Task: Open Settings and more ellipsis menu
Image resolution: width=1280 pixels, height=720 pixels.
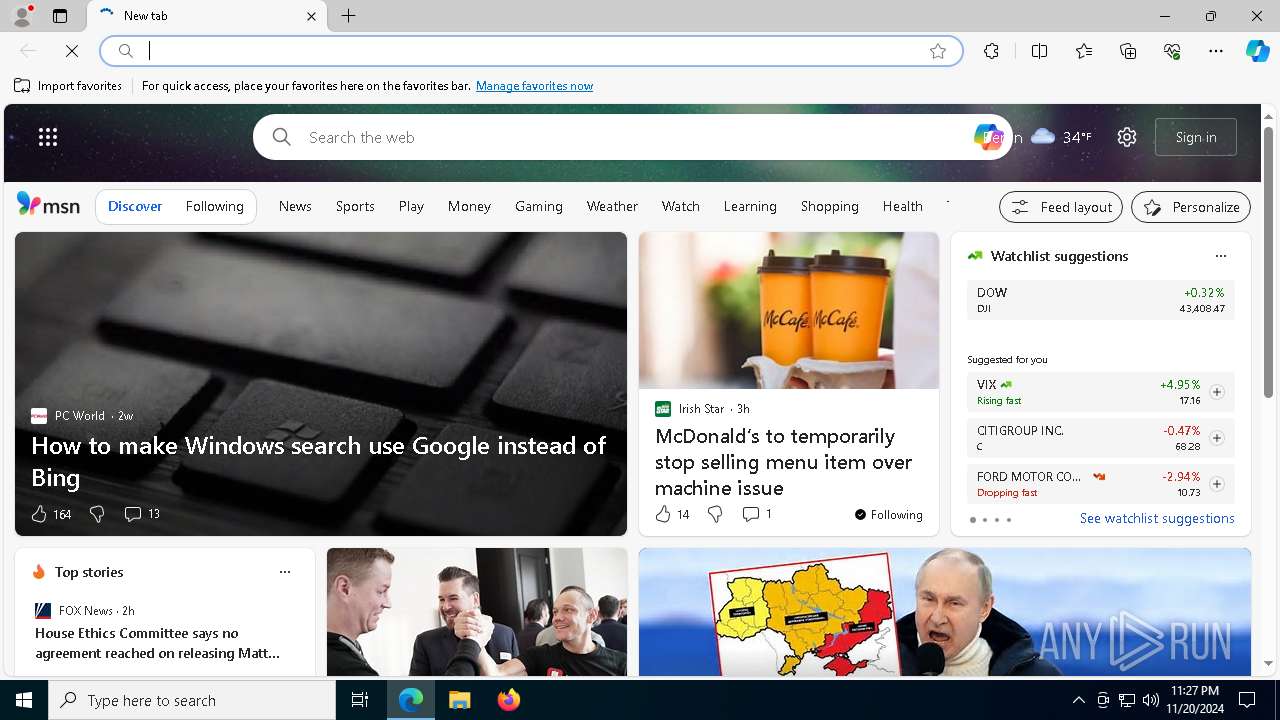Action: (x=1216, y=51)
